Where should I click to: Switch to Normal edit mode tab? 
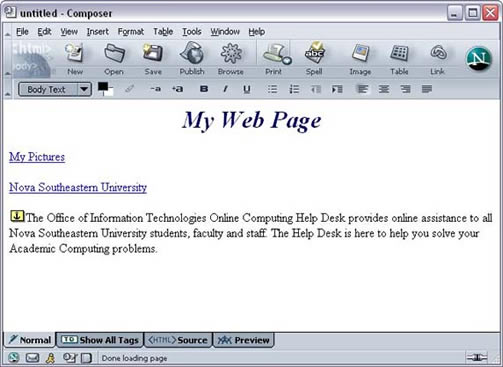[30, 340]
